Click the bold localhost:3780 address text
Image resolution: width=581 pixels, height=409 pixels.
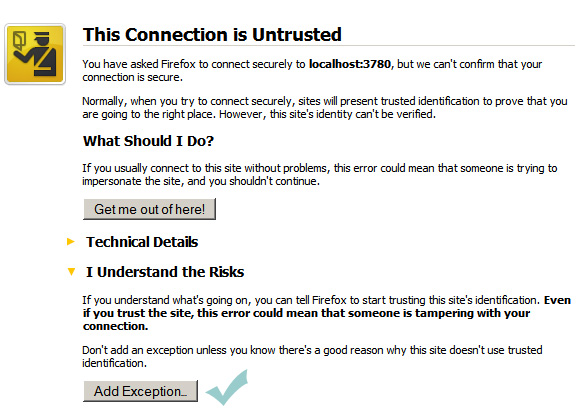tap(350, 64)
